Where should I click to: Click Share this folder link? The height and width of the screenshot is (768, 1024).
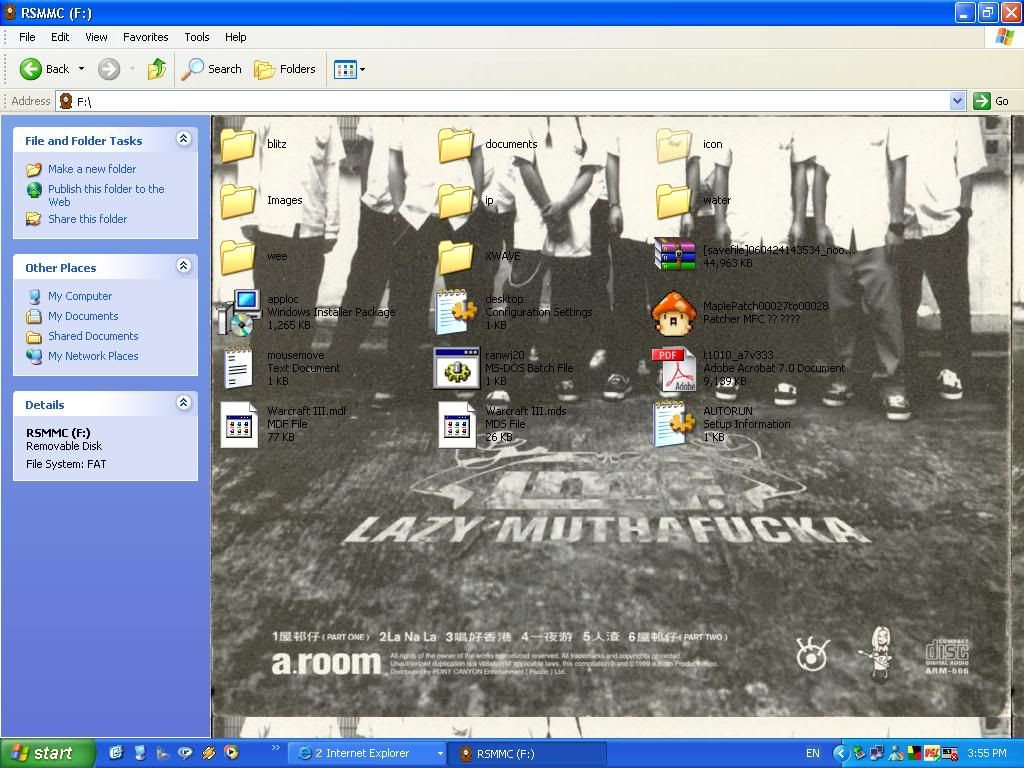click(x=88, y=219)
